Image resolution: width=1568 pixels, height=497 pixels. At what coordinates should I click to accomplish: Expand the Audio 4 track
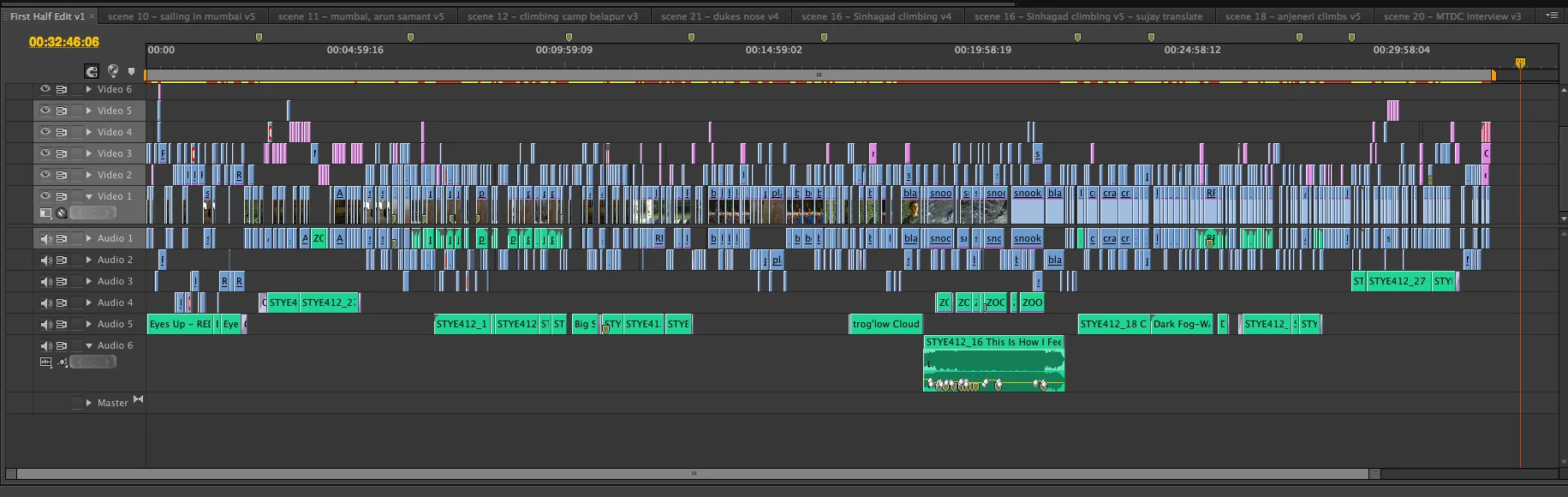click(88, 302)
